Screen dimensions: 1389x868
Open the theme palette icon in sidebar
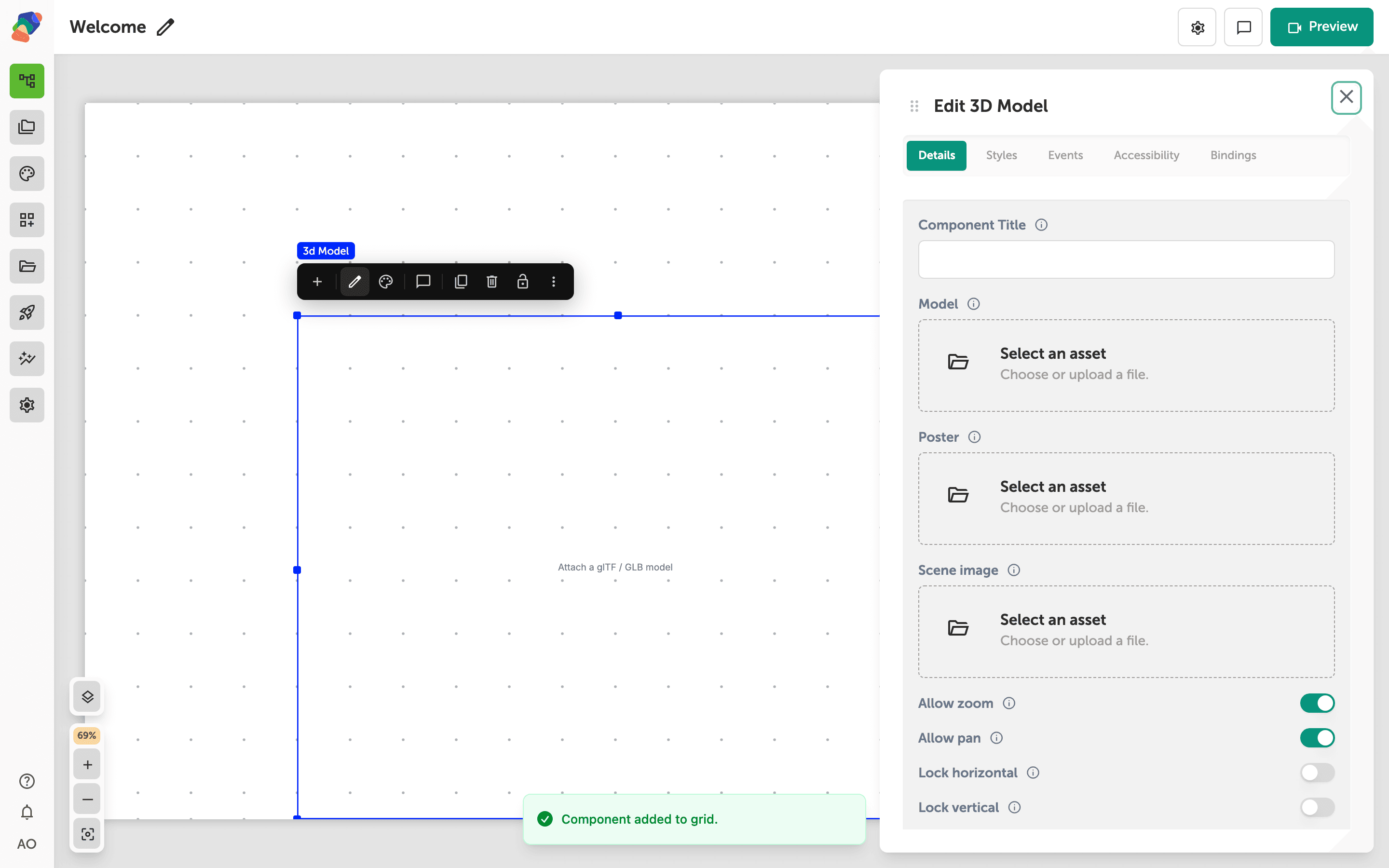coord(27,174)
